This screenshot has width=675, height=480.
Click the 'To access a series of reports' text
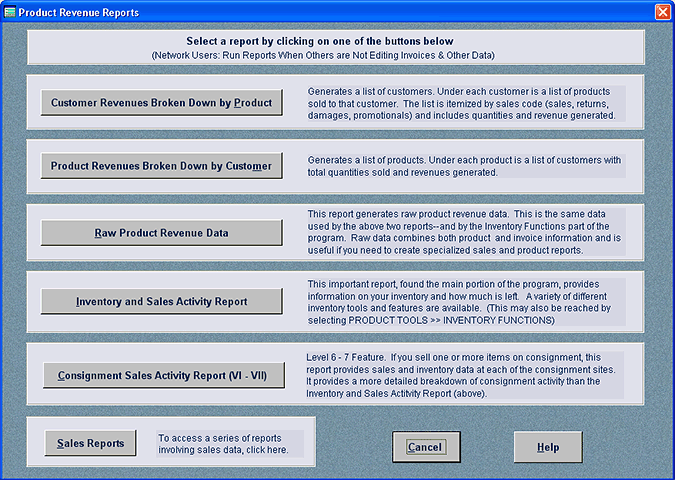(220, 444)
